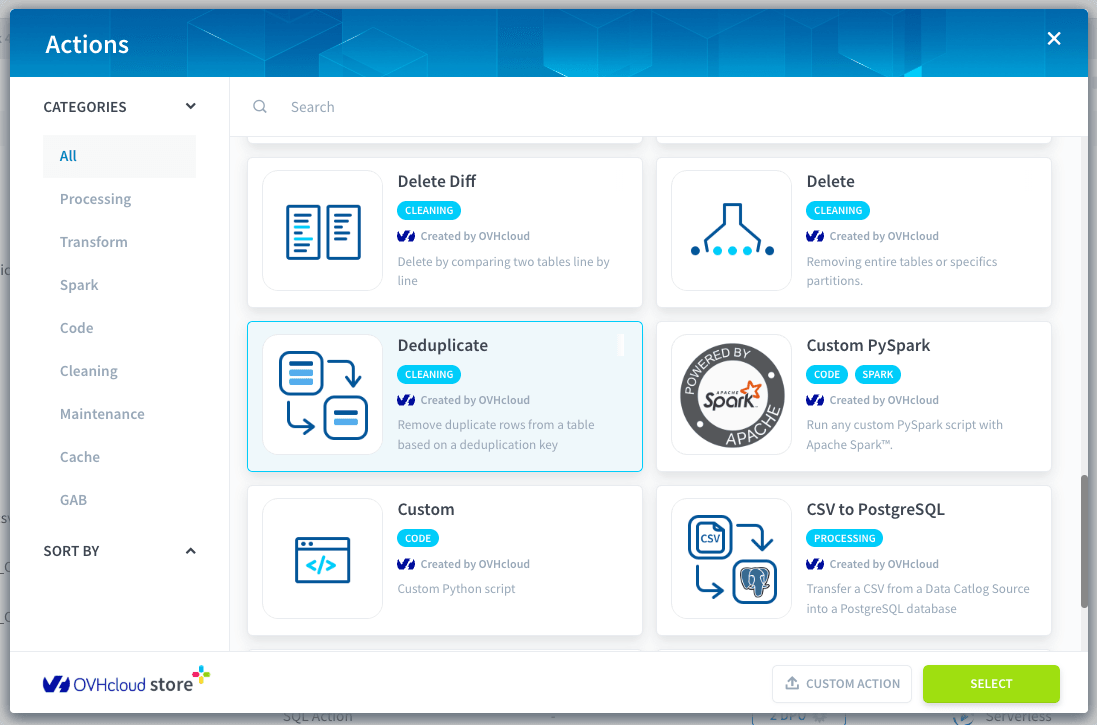Click the Delete Diff two-documents icon
Image resolution: width=1097 pixels, height=725 pixels.
323,232
